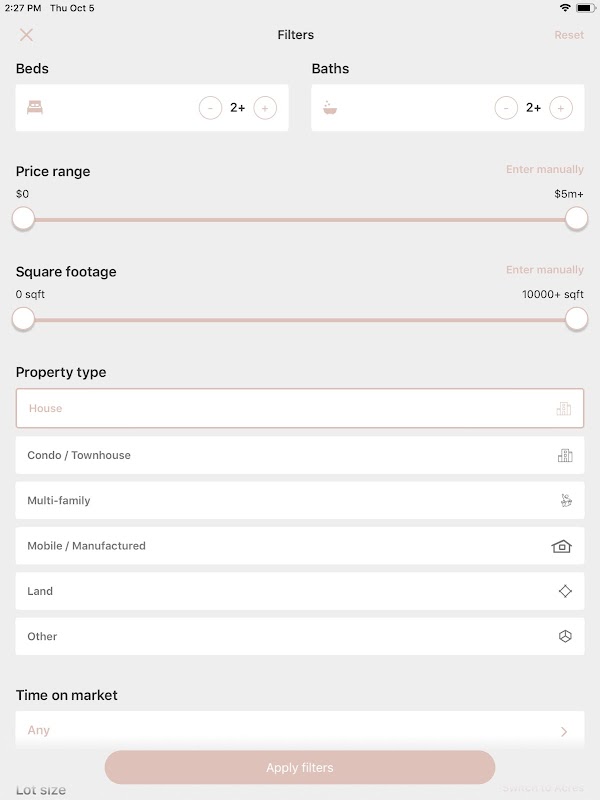The height and width of the screenshot is (800, 600).
Task: Close the Filters screen with the X icon
Action: tap(27, 35)
